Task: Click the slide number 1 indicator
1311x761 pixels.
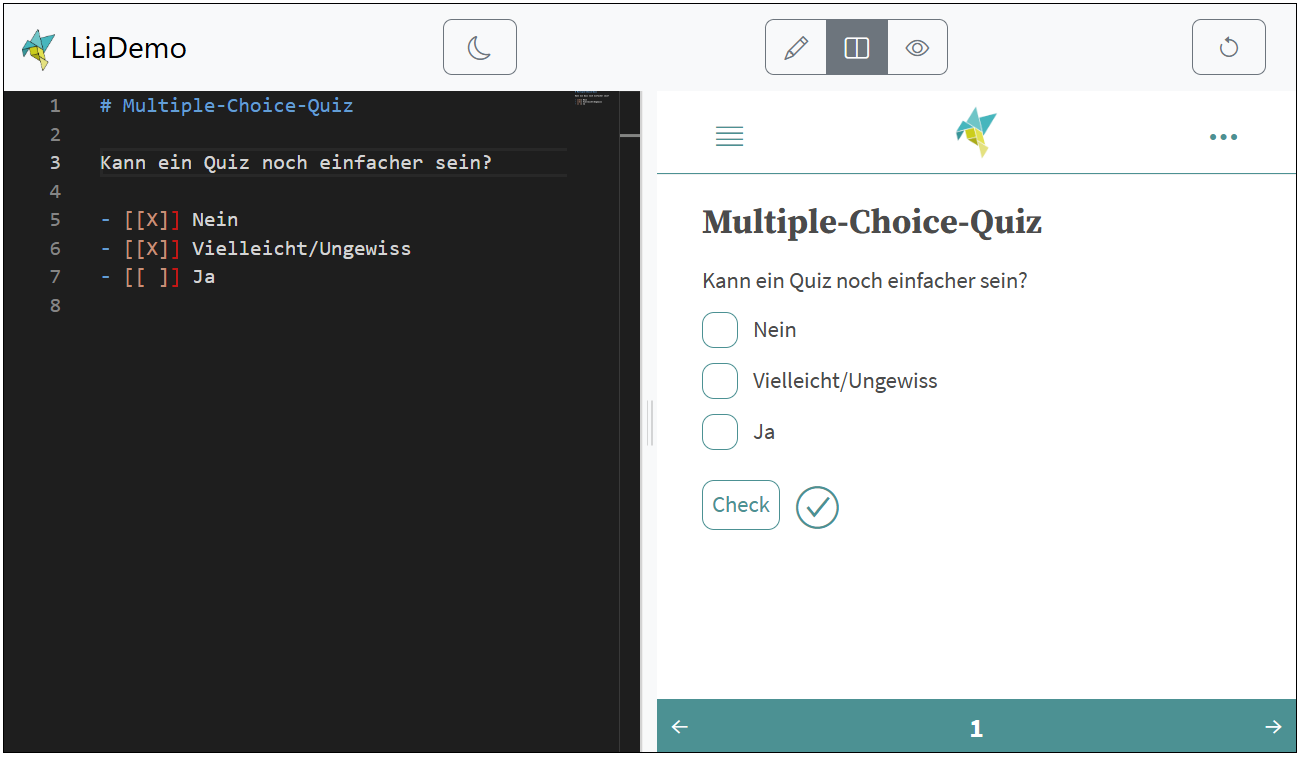Action: point(976,729)
